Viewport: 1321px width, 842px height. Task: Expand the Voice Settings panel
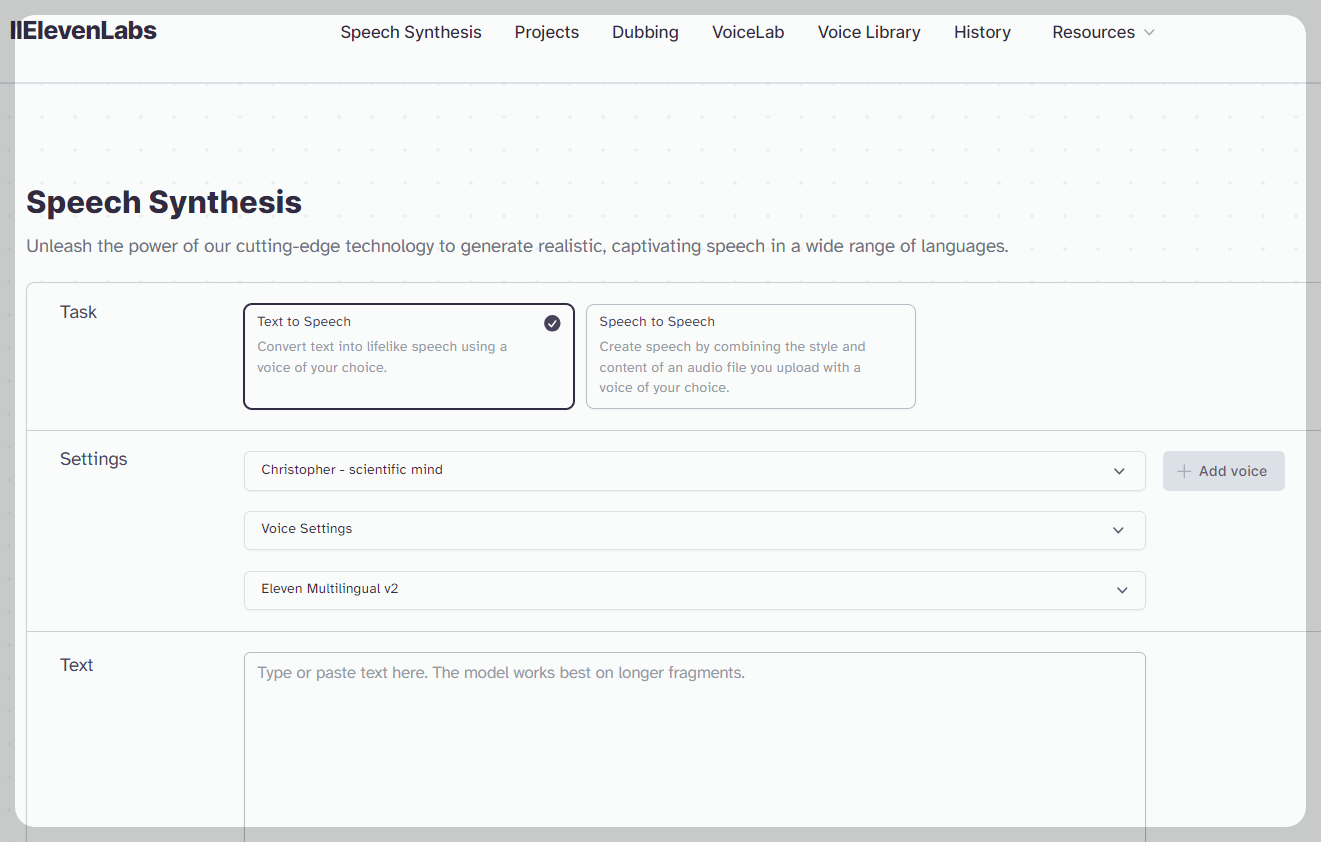pos(695,530)
